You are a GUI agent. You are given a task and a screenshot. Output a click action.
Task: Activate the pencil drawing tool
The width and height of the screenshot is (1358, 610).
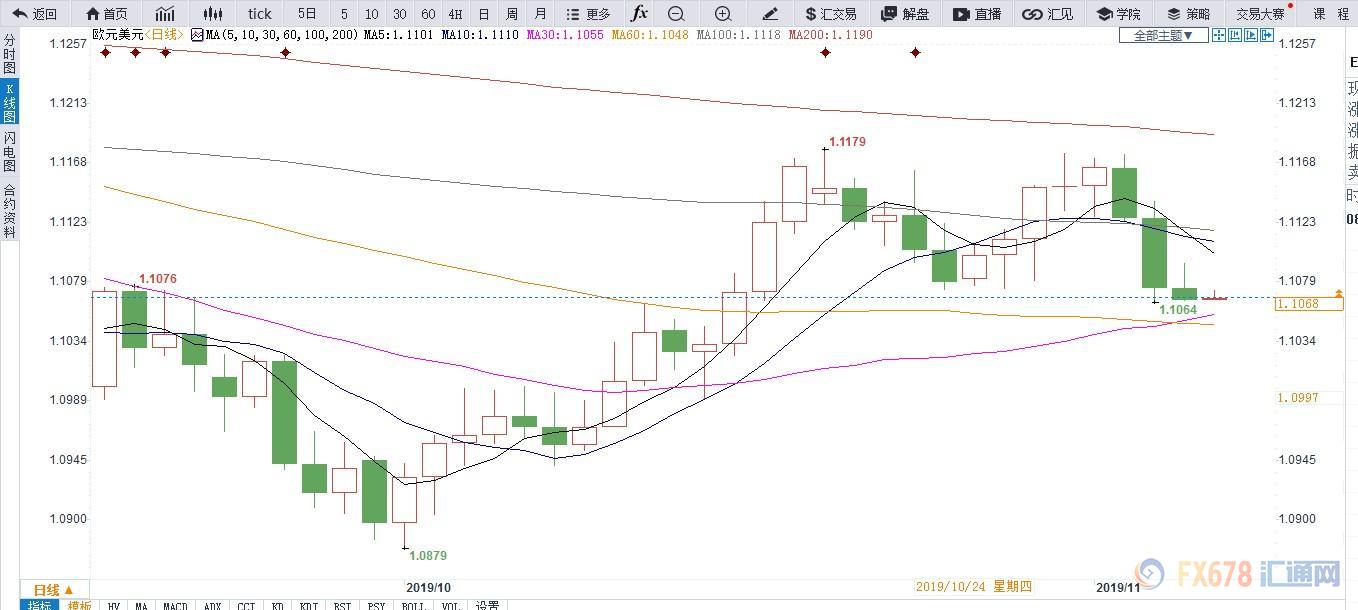770,14
